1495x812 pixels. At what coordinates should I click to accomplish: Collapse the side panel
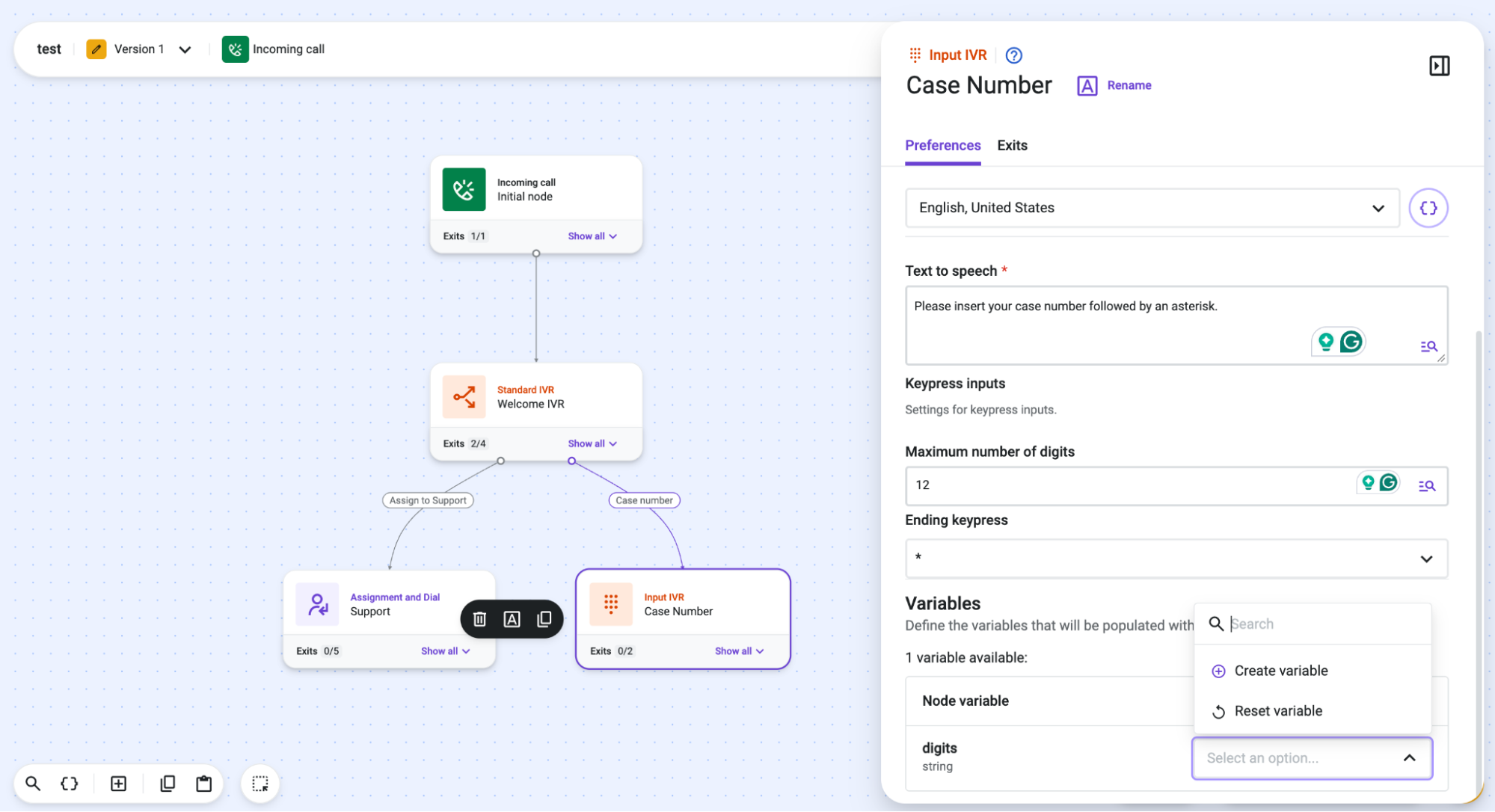pos(1439,66)
